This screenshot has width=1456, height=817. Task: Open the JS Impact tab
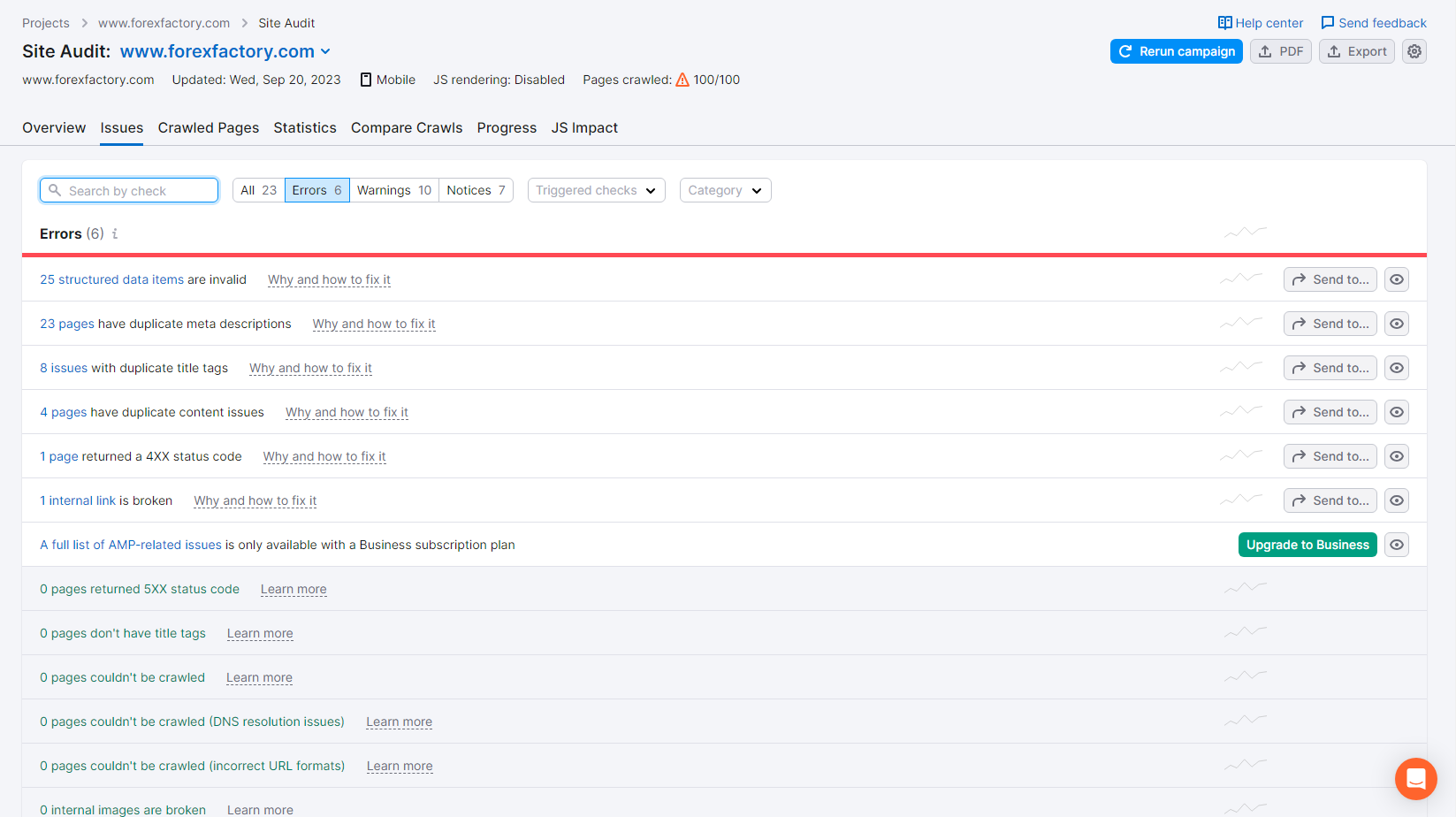click(584, 127)
